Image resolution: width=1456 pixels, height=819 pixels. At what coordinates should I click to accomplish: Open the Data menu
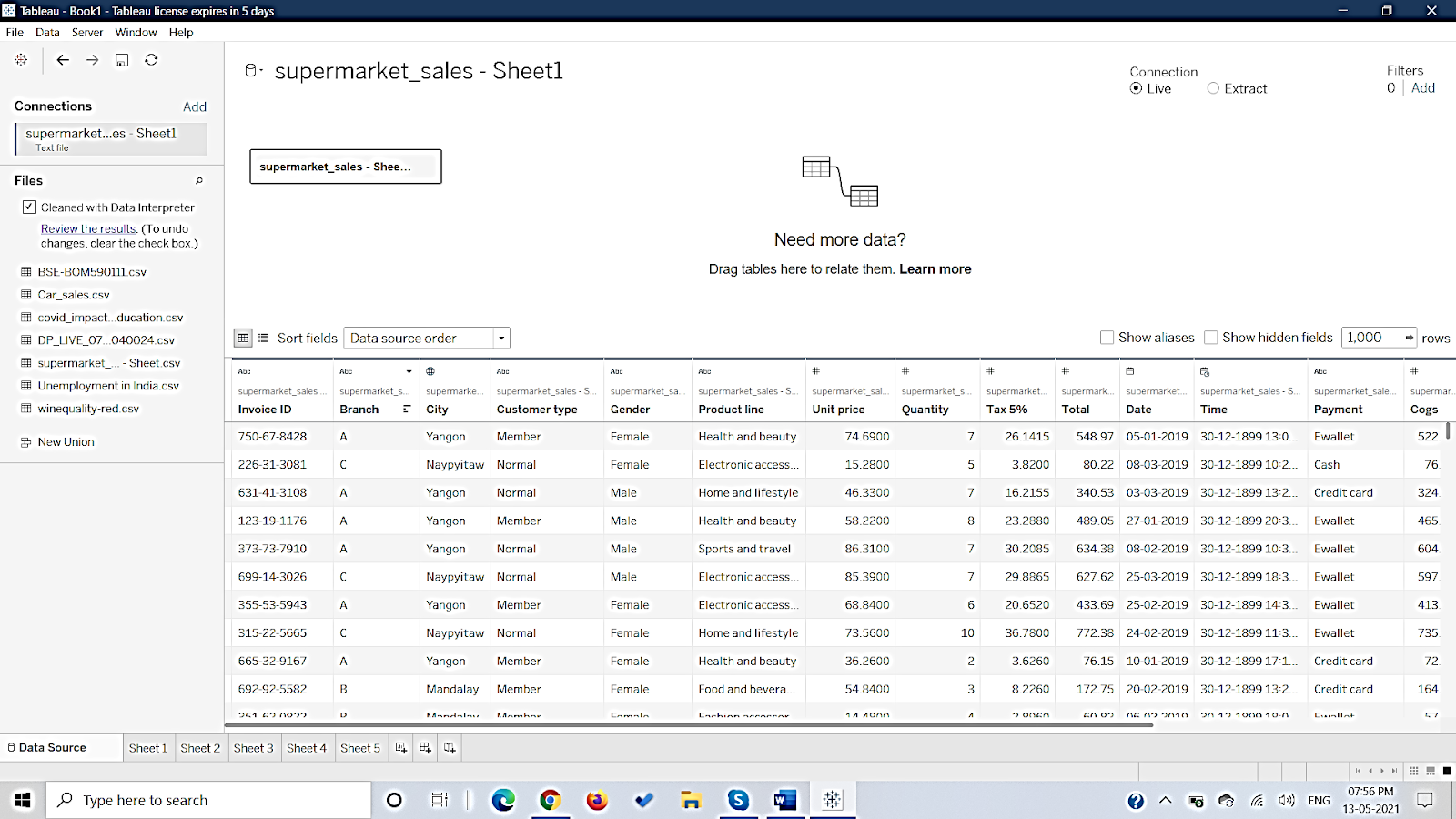47,32
